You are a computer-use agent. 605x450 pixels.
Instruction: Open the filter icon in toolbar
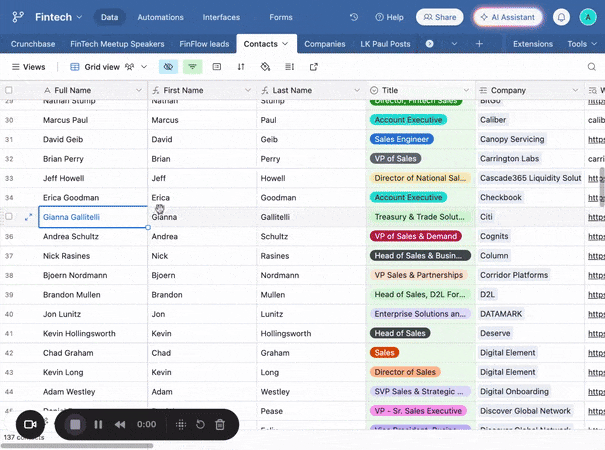click(192, 67)
